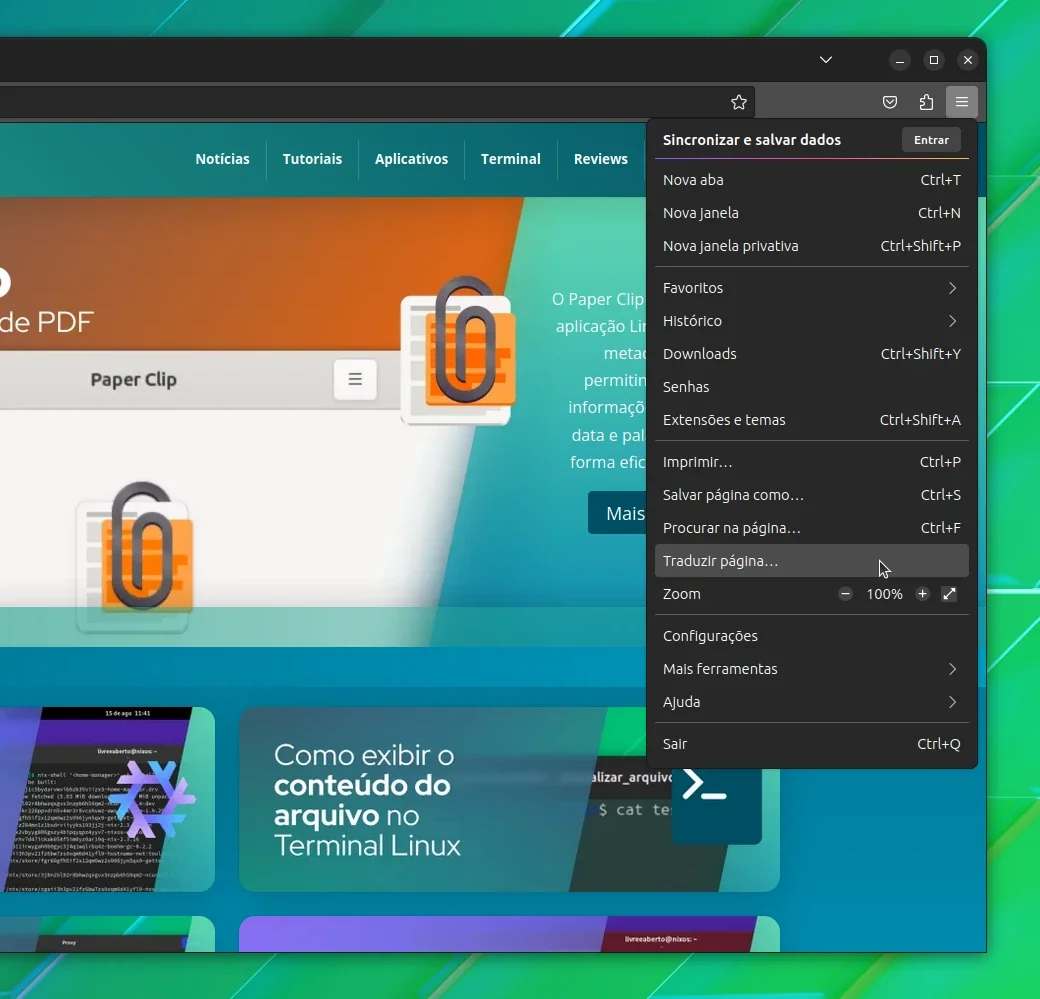Choose Sair to quit Firefox
1040x999 pixels.
[811, 744]
